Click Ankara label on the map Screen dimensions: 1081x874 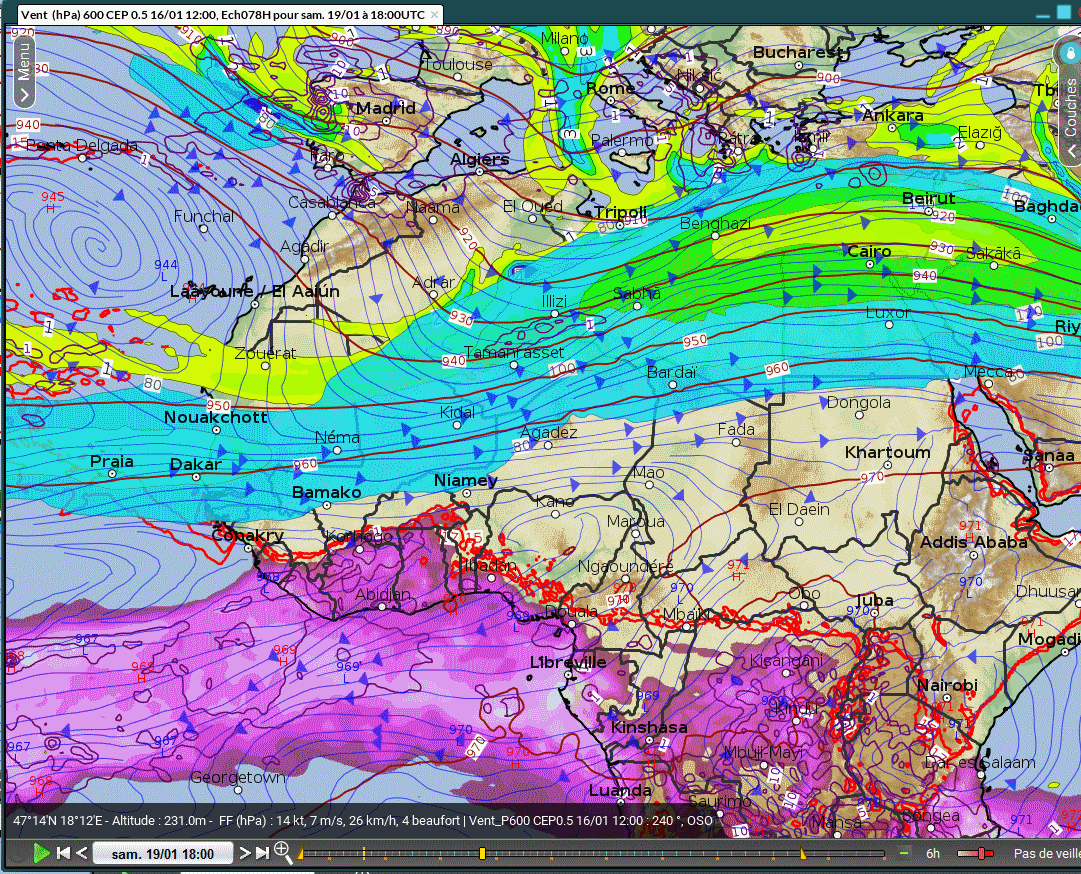pos(893,115)
